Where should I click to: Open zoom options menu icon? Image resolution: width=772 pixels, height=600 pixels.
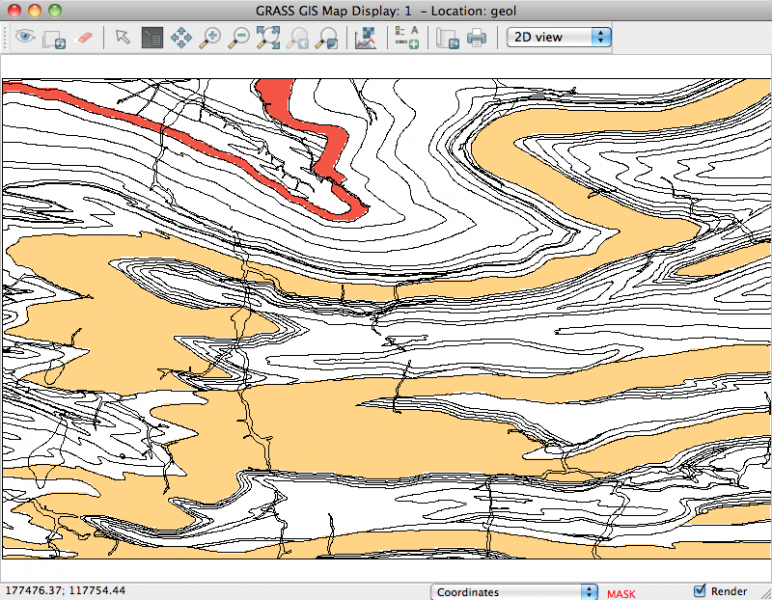[x=326, y=38]
